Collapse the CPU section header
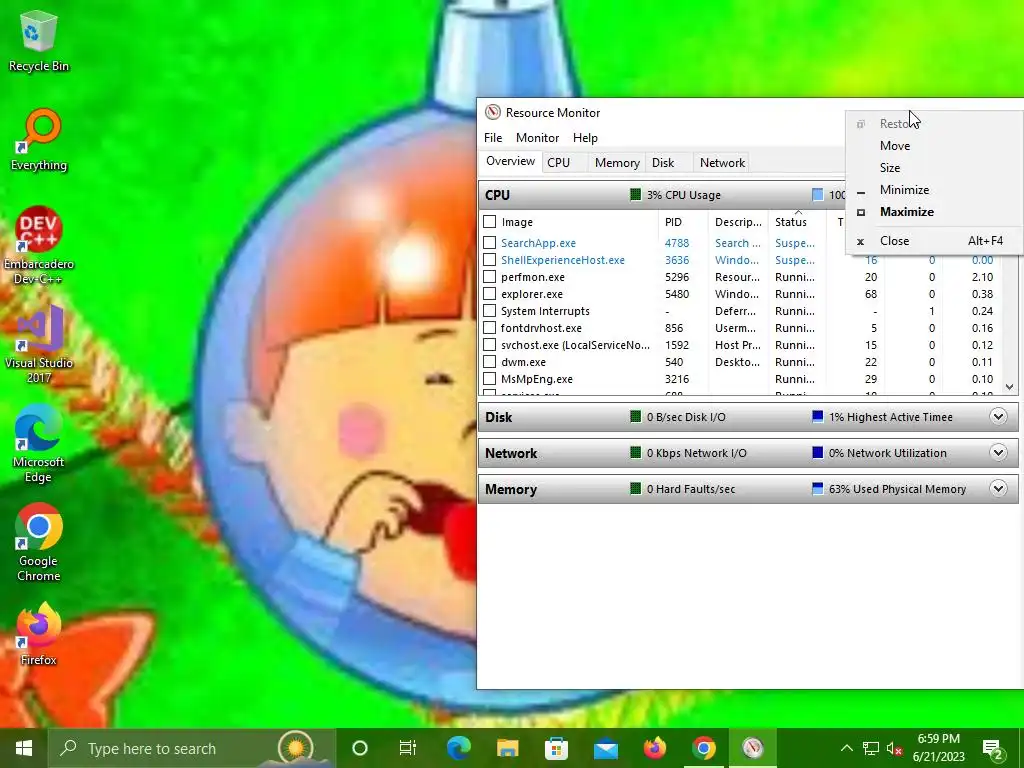The image size is (1024, 768). point(662,195)
